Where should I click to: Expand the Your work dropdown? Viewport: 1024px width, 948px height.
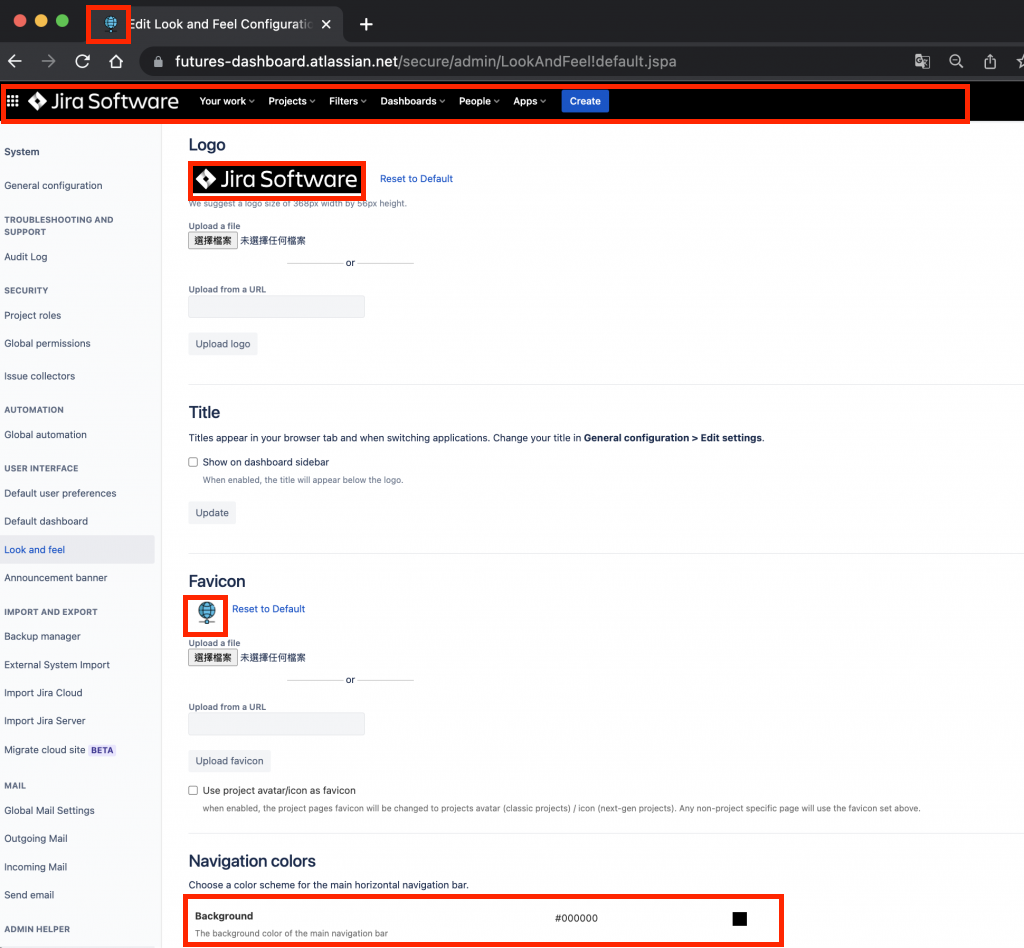(227, 101)
